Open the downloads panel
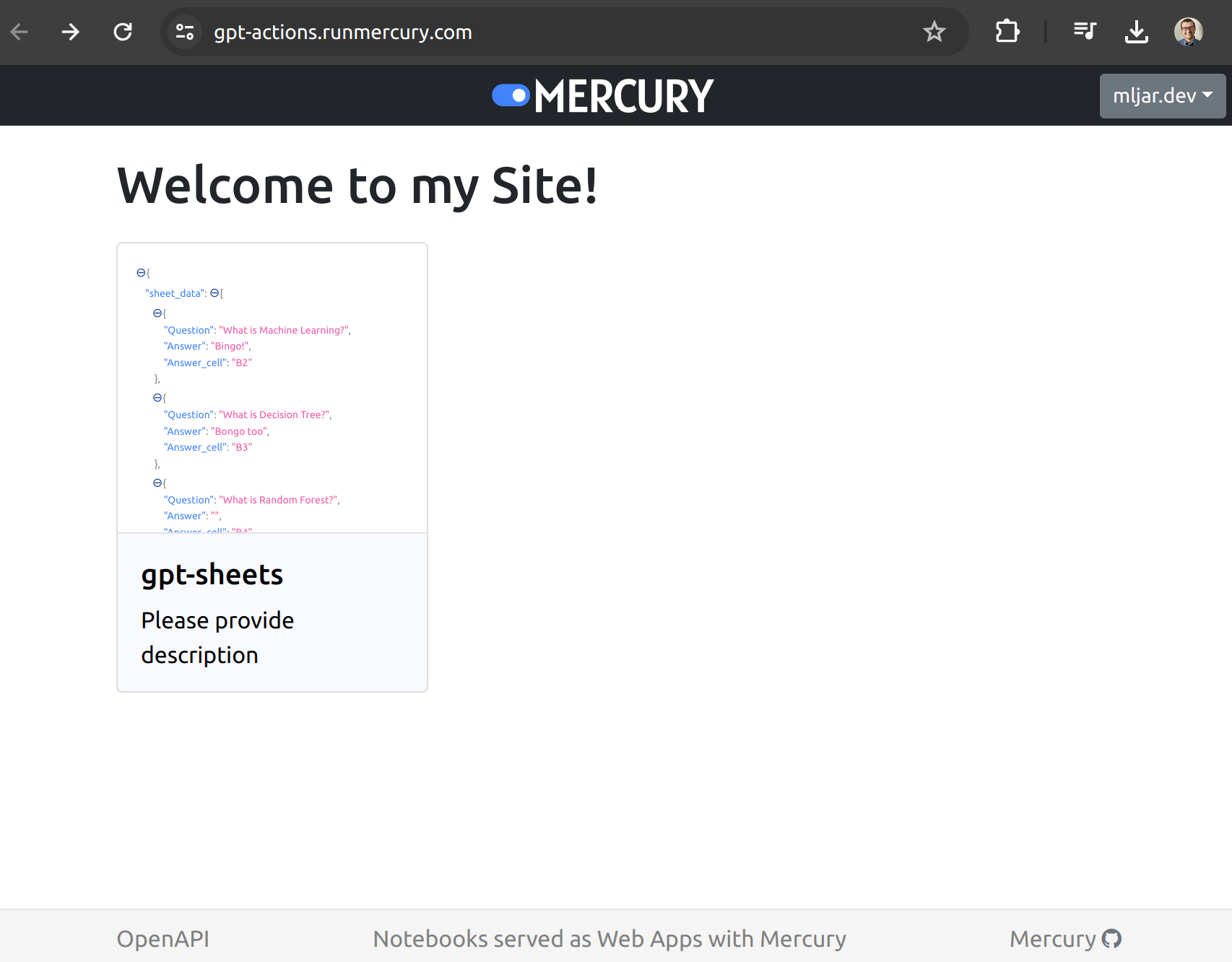1232x962 pixels. 1136,32
